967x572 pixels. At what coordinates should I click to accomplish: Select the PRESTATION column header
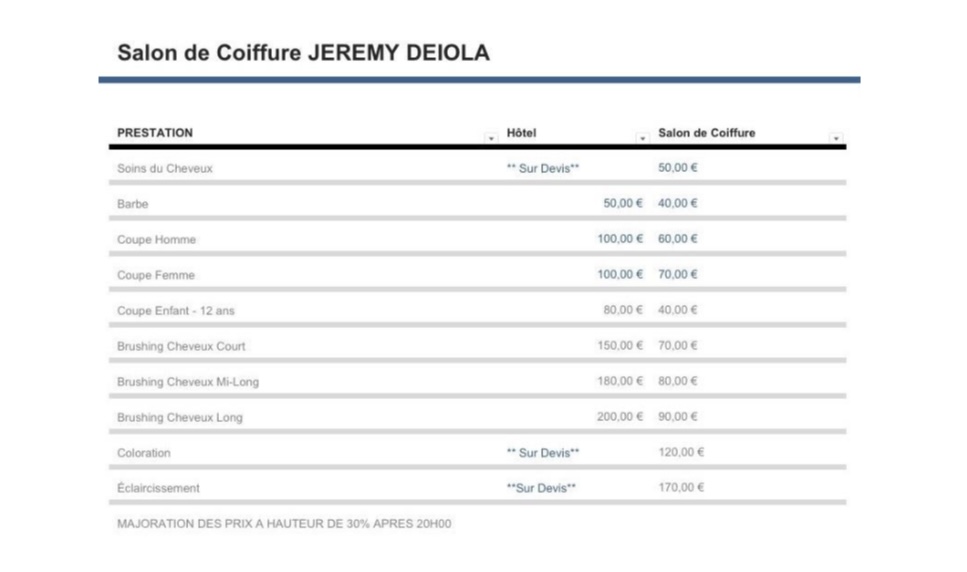[155, 133]
